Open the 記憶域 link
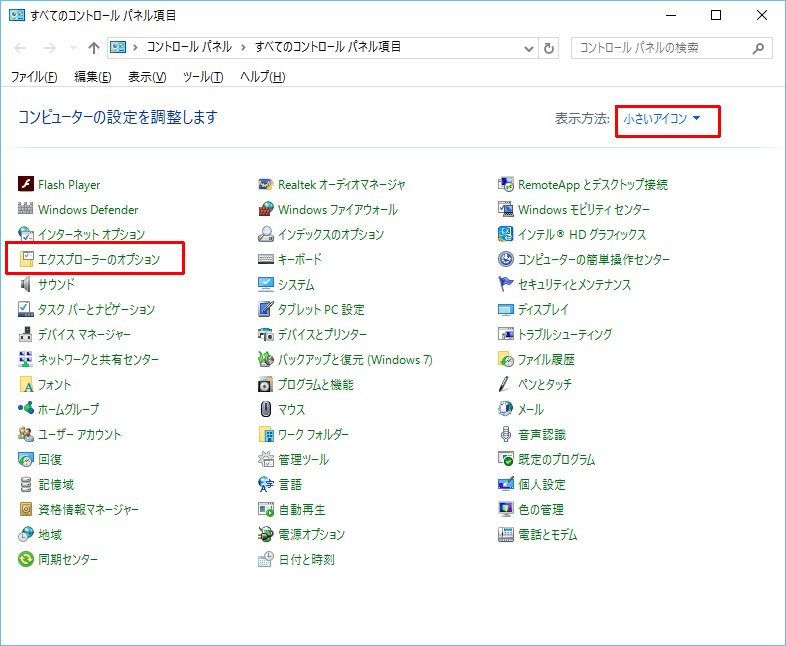 point(56,484)
